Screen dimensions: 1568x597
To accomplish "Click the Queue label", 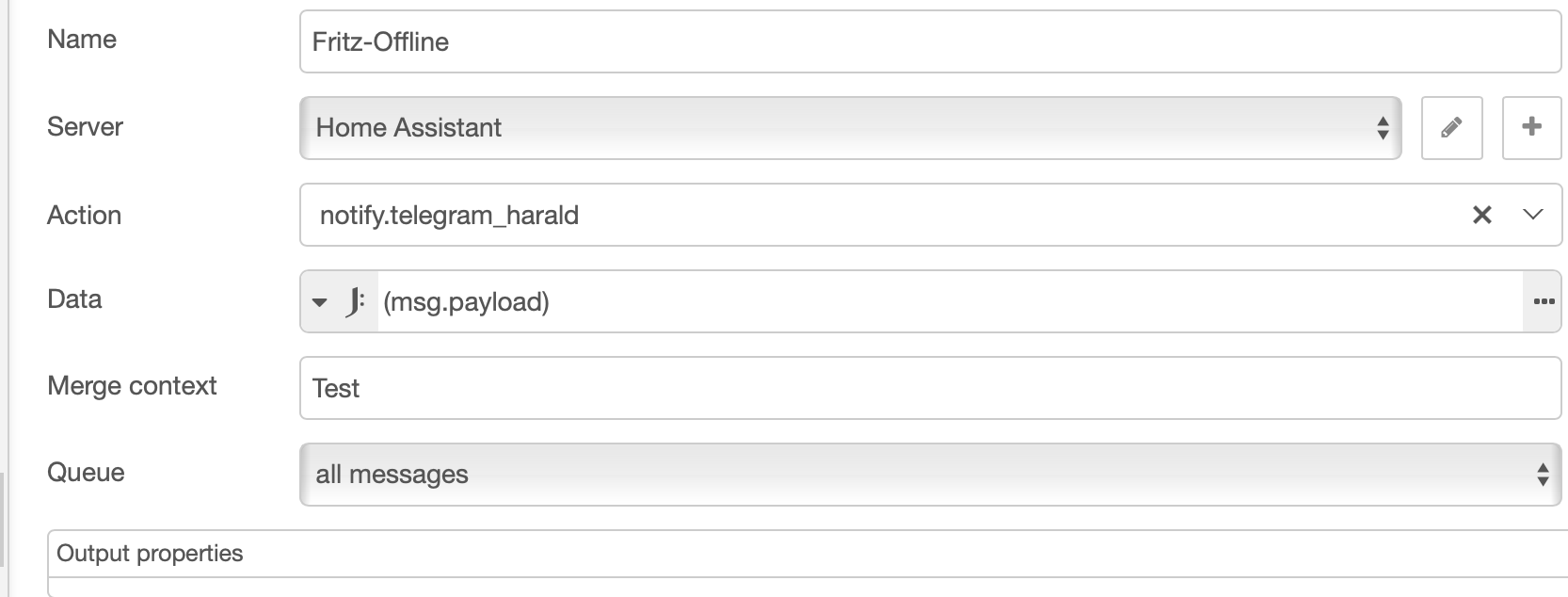I will [86, 473].
